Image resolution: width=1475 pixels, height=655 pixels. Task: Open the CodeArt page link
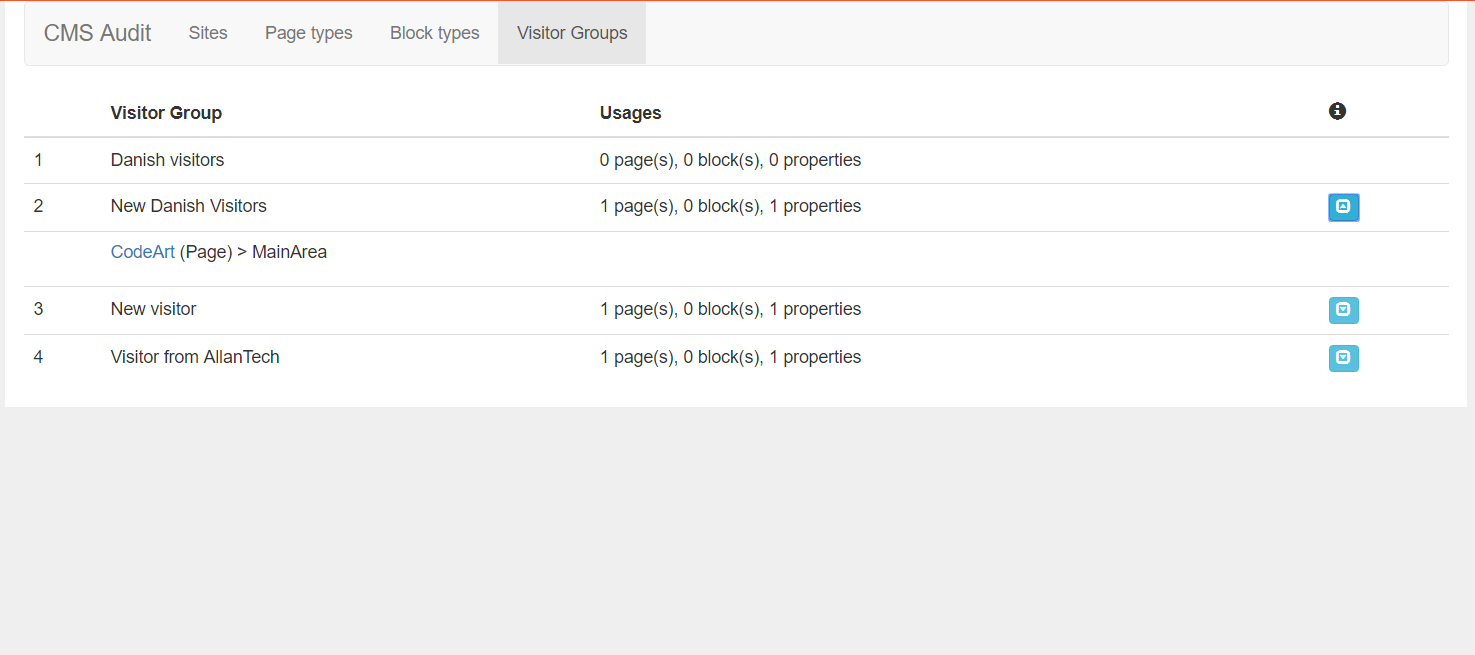[x=143, y=252]
